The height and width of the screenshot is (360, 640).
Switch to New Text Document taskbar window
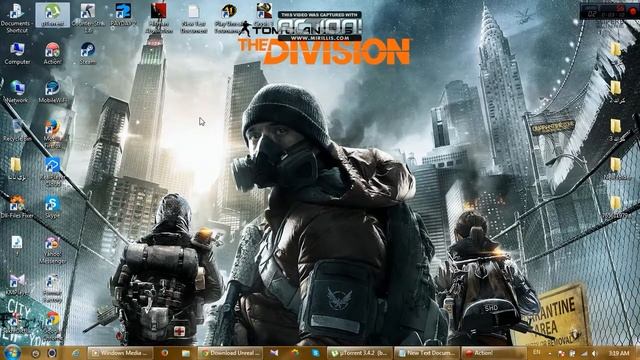pyautogui.click(x=426, y=353)
